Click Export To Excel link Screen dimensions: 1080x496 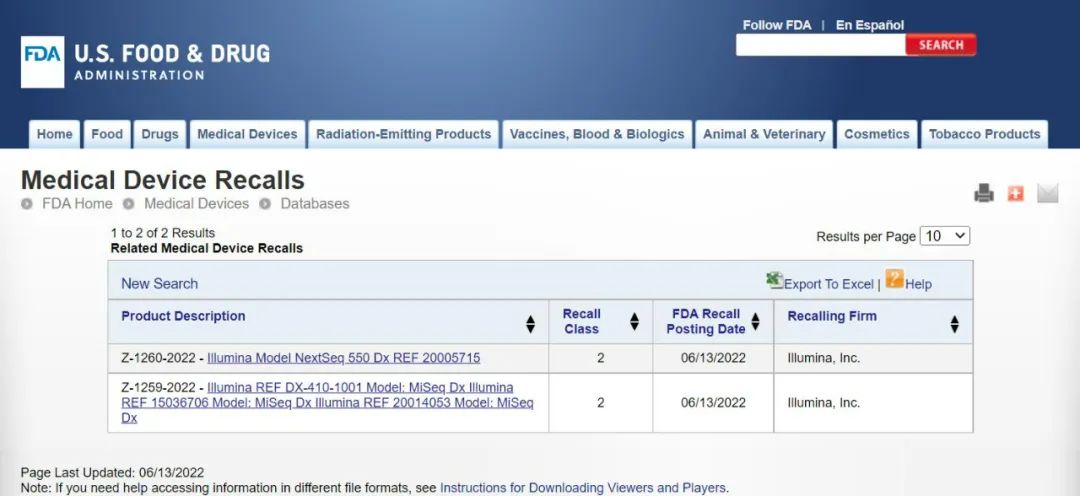[829, 285]
